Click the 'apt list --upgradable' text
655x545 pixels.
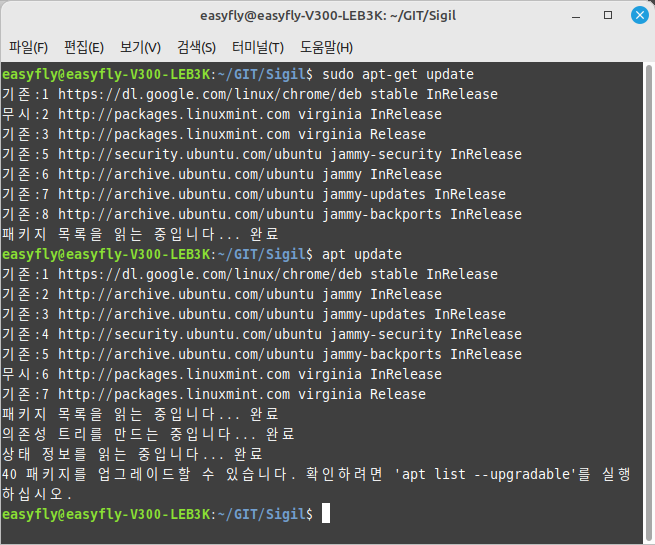click(x=486, y=474)
